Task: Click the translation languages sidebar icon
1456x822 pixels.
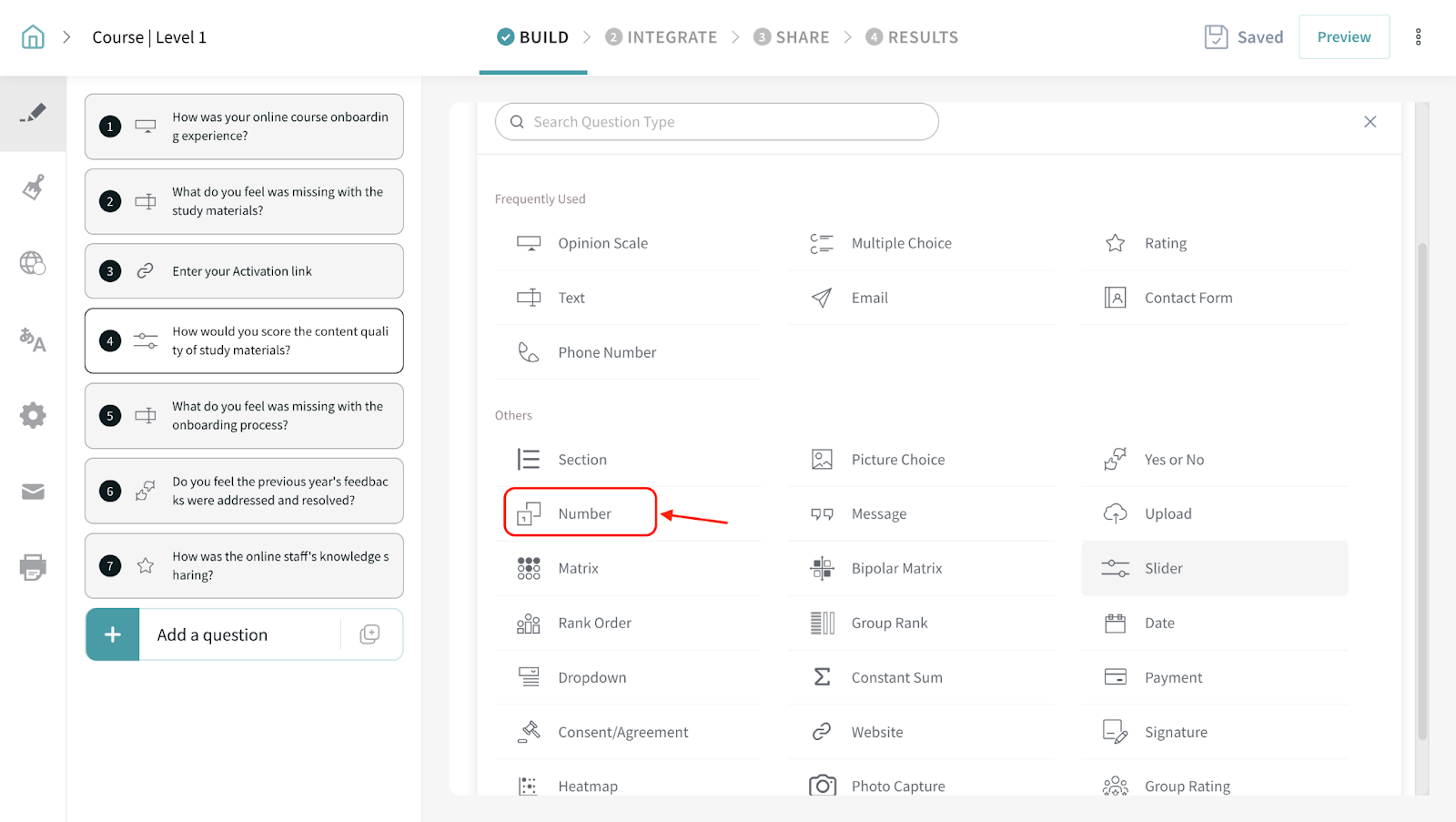Action: [33, 340]
